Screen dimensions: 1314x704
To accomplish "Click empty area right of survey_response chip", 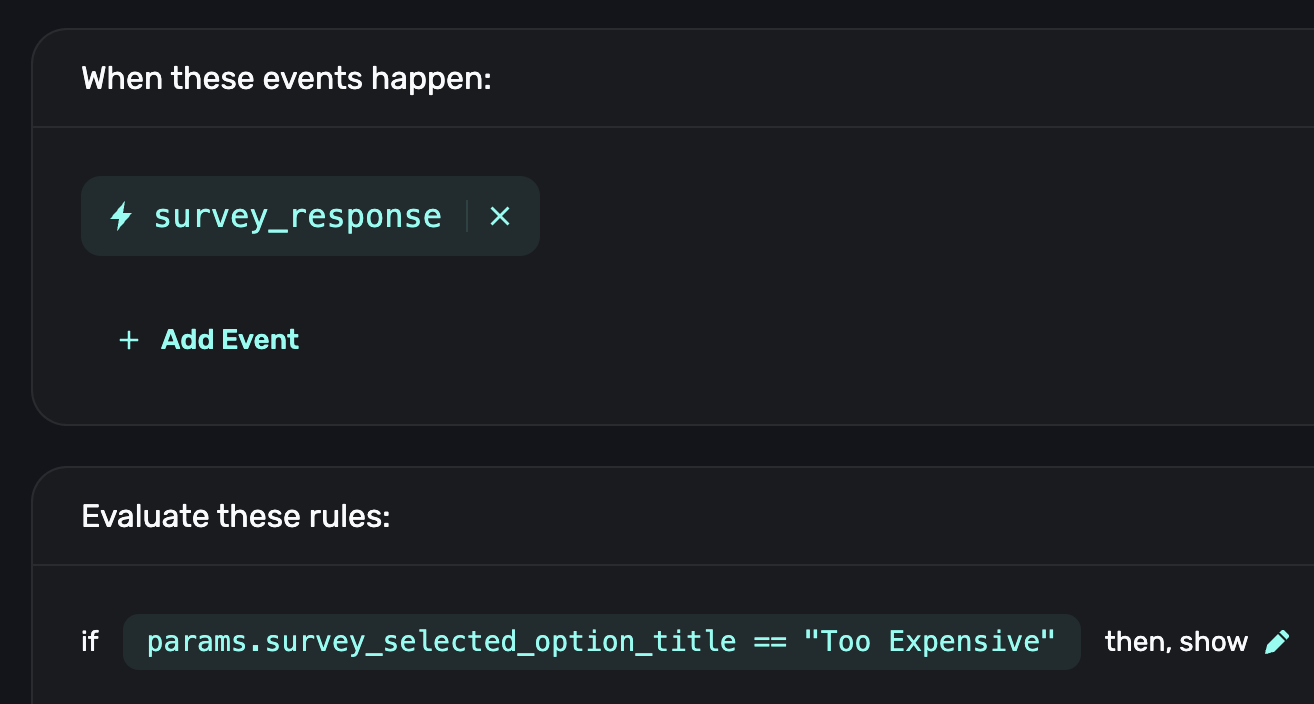I will click(x=850, y=216).
